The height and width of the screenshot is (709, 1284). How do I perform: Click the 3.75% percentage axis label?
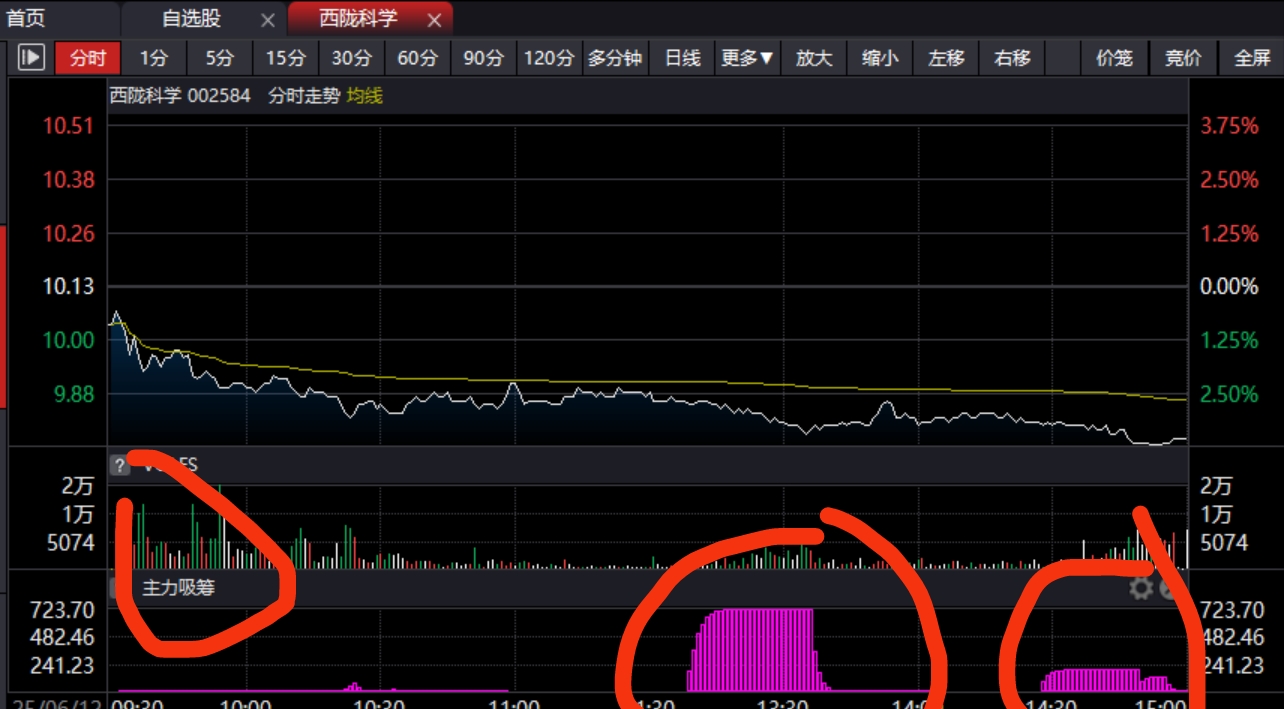coord(1230,125)
